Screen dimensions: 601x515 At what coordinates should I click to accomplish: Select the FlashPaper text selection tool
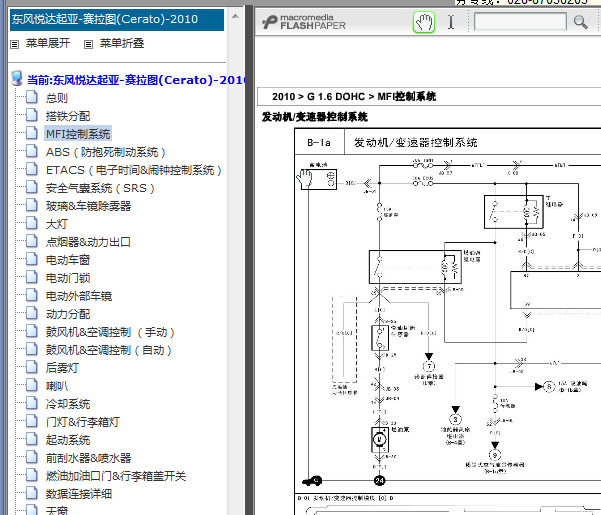tap(451, 22)
